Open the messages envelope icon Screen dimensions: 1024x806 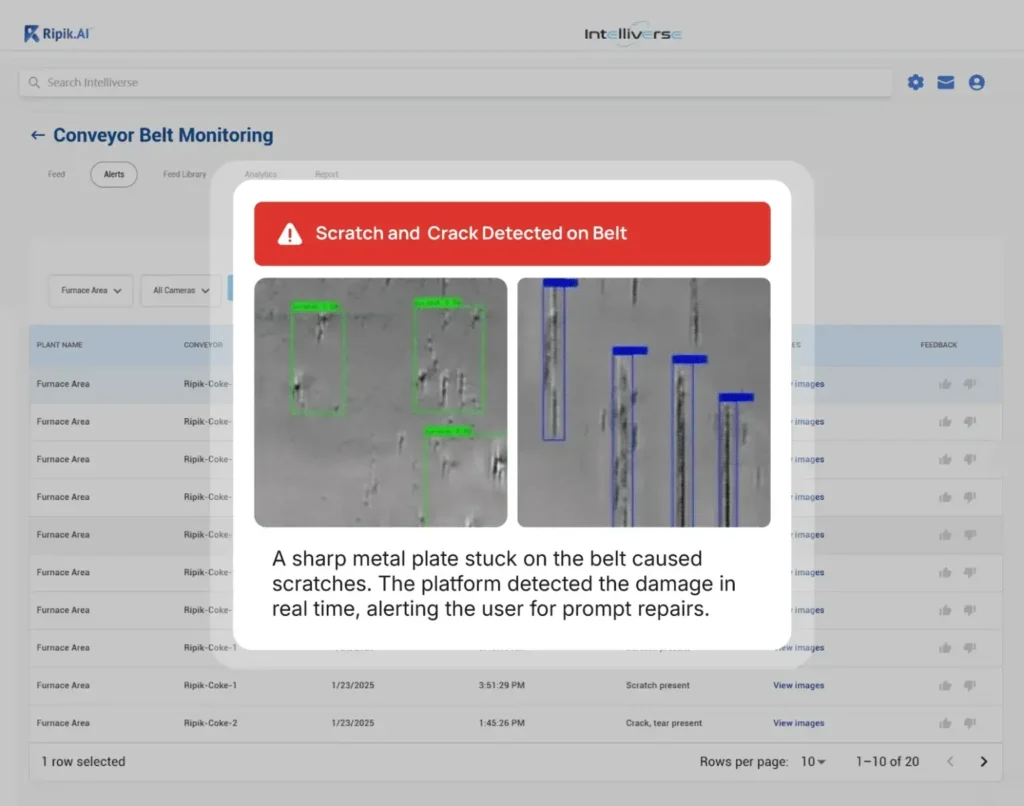[x=946, y=82]
